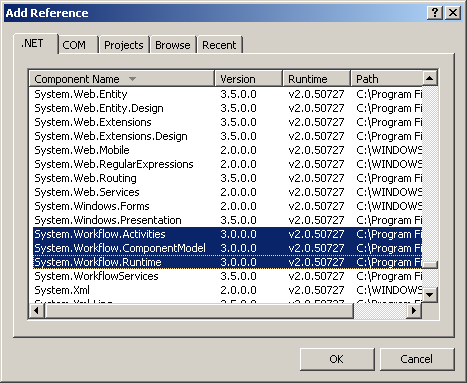Click version 3.5.0.0 of System.WorkflowServices
Viewport: 467px width, 383px height.
[238, 276]
